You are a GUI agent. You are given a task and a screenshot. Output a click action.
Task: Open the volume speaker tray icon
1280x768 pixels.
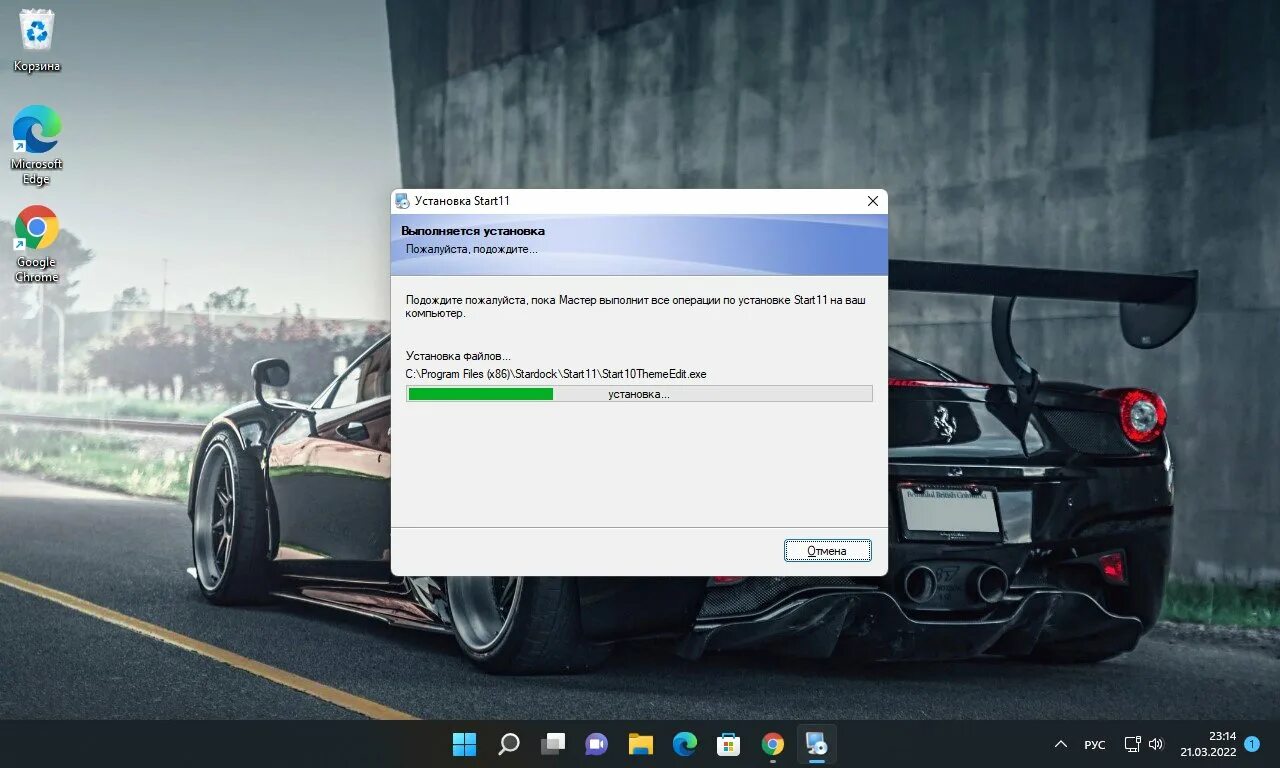click(1156, 745)
